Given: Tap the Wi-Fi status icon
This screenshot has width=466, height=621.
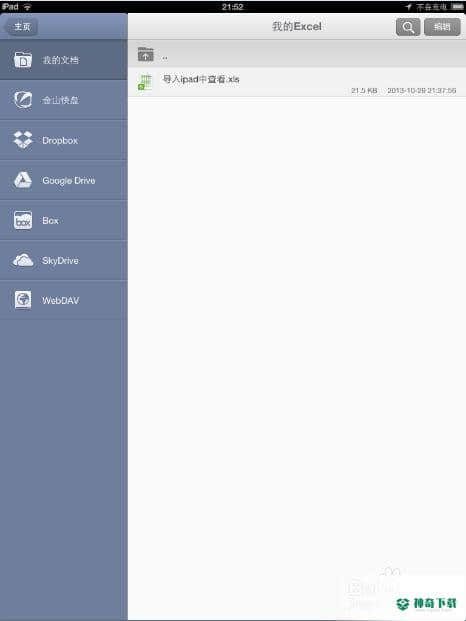Looking at the screenshot, I should [27, 7].
